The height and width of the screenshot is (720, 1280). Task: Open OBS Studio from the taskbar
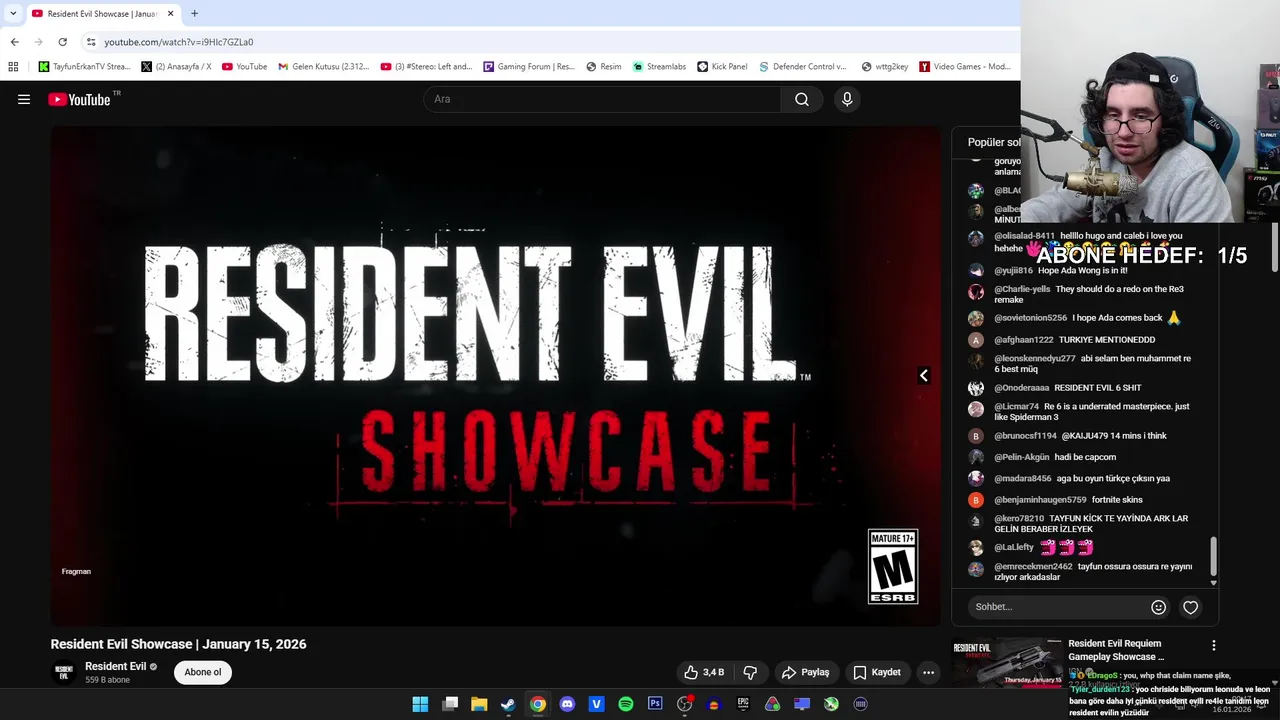pos(684,704)
